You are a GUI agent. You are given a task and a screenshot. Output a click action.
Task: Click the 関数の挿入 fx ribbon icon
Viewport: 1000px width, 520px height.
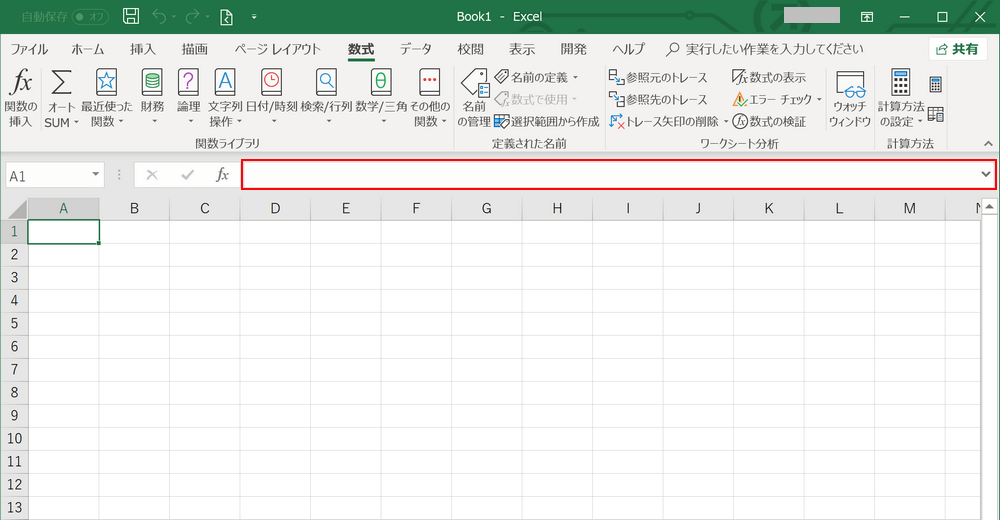point(20,82)
